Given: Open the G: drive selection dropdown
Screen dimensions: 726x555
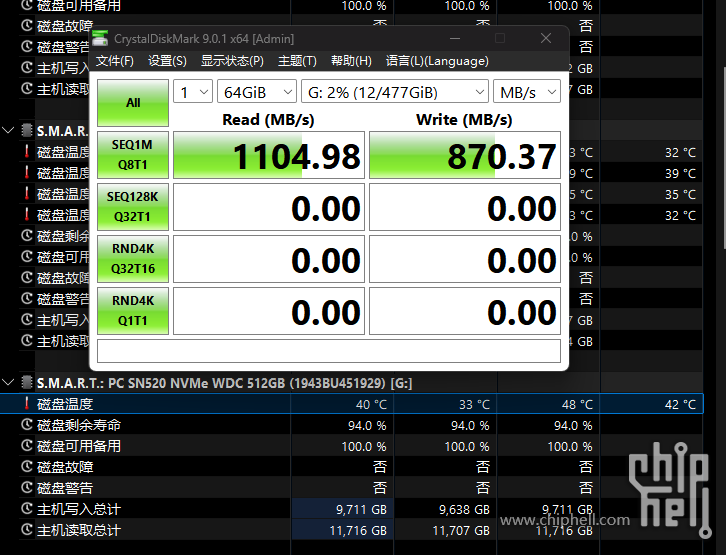Looking at the screenshot, I should pos(394,92).
